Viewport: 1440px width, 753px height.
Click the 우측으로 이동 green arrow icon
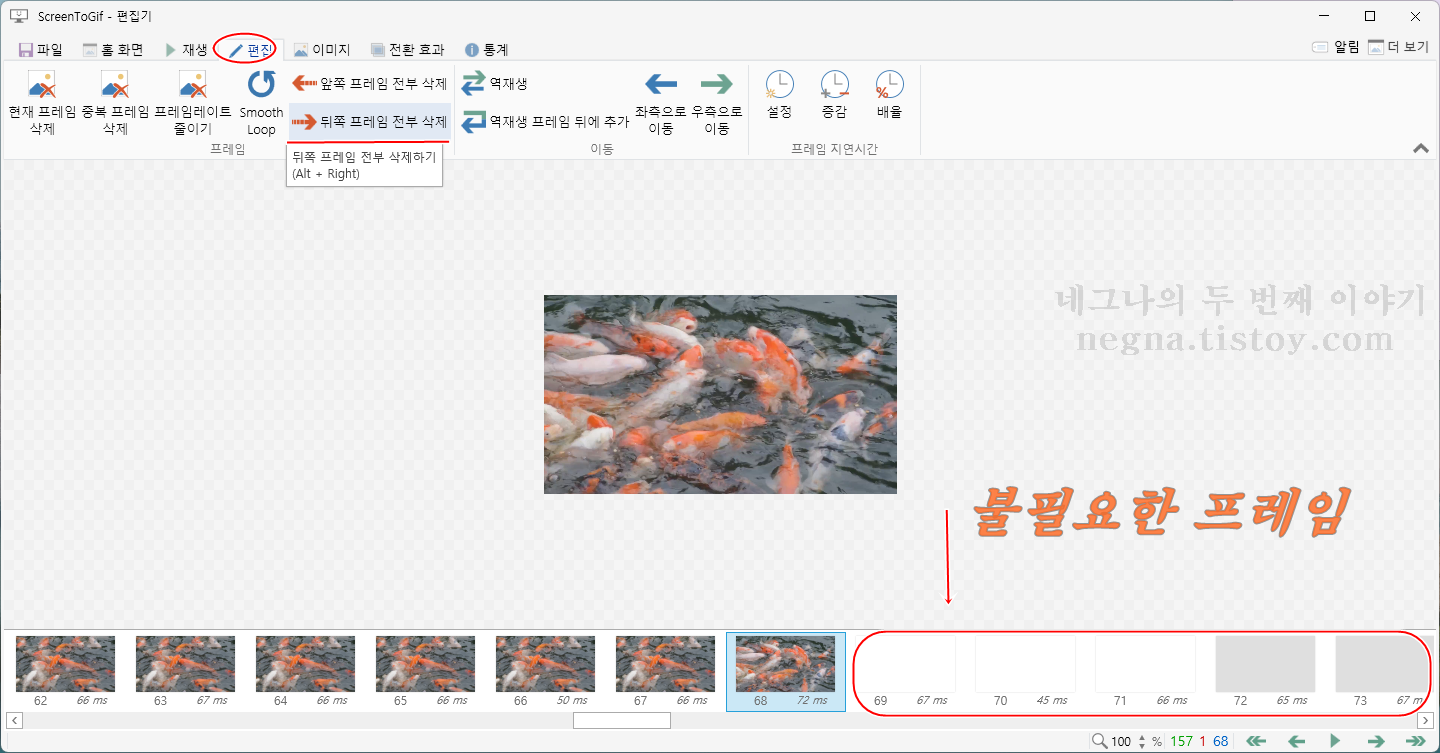pyautogui.click(x=717, y=84)
